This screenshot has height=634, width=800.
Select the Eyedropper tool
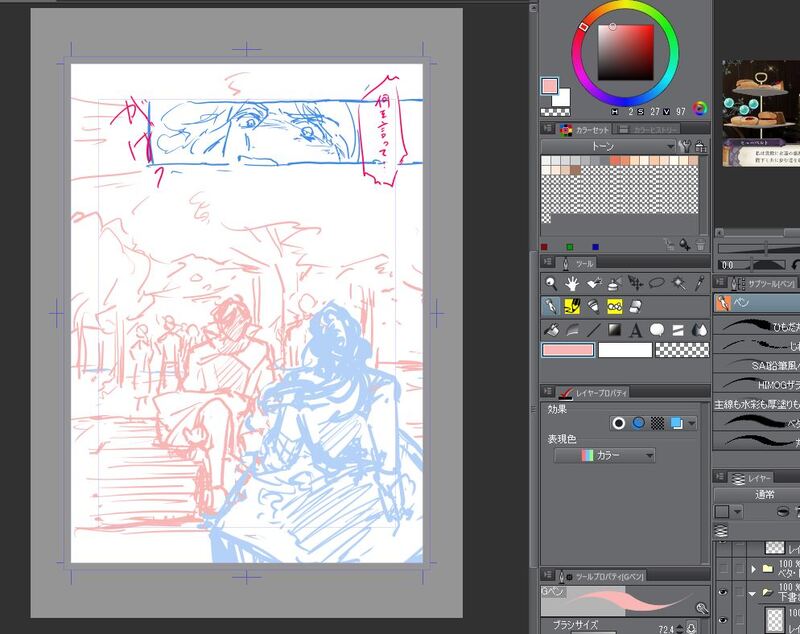[x=700, y=283]
